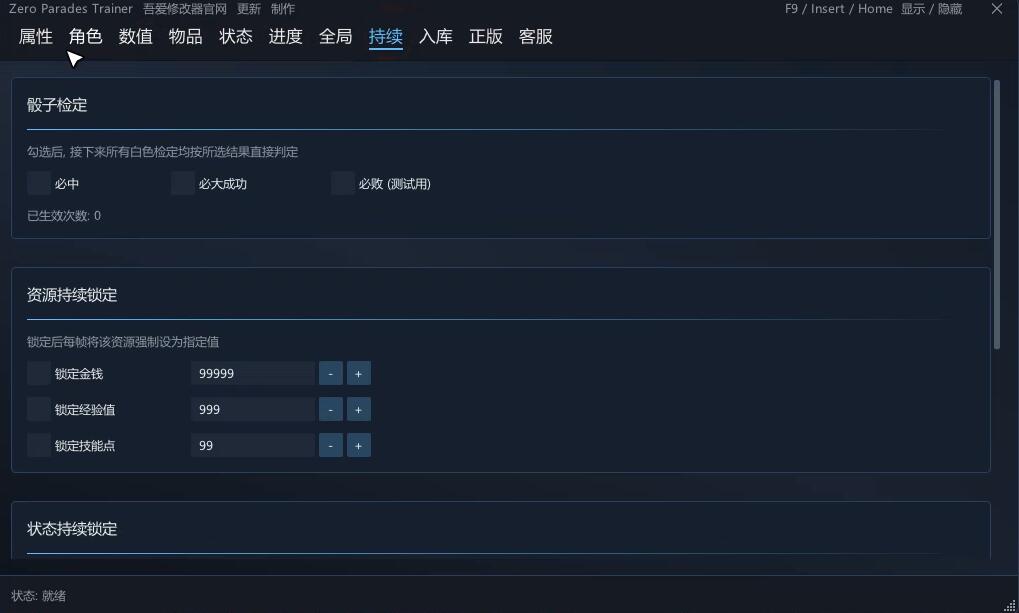Click minus button beside 锁定经验值 field
Viewport: 1019px width, 613px height.
coord(331,410)
